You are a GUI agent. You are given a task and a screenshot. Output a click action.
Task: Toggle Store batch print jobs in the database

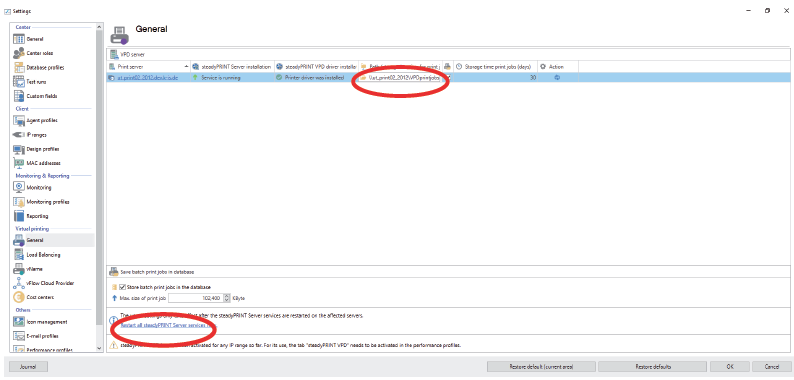tap(122, 287)
